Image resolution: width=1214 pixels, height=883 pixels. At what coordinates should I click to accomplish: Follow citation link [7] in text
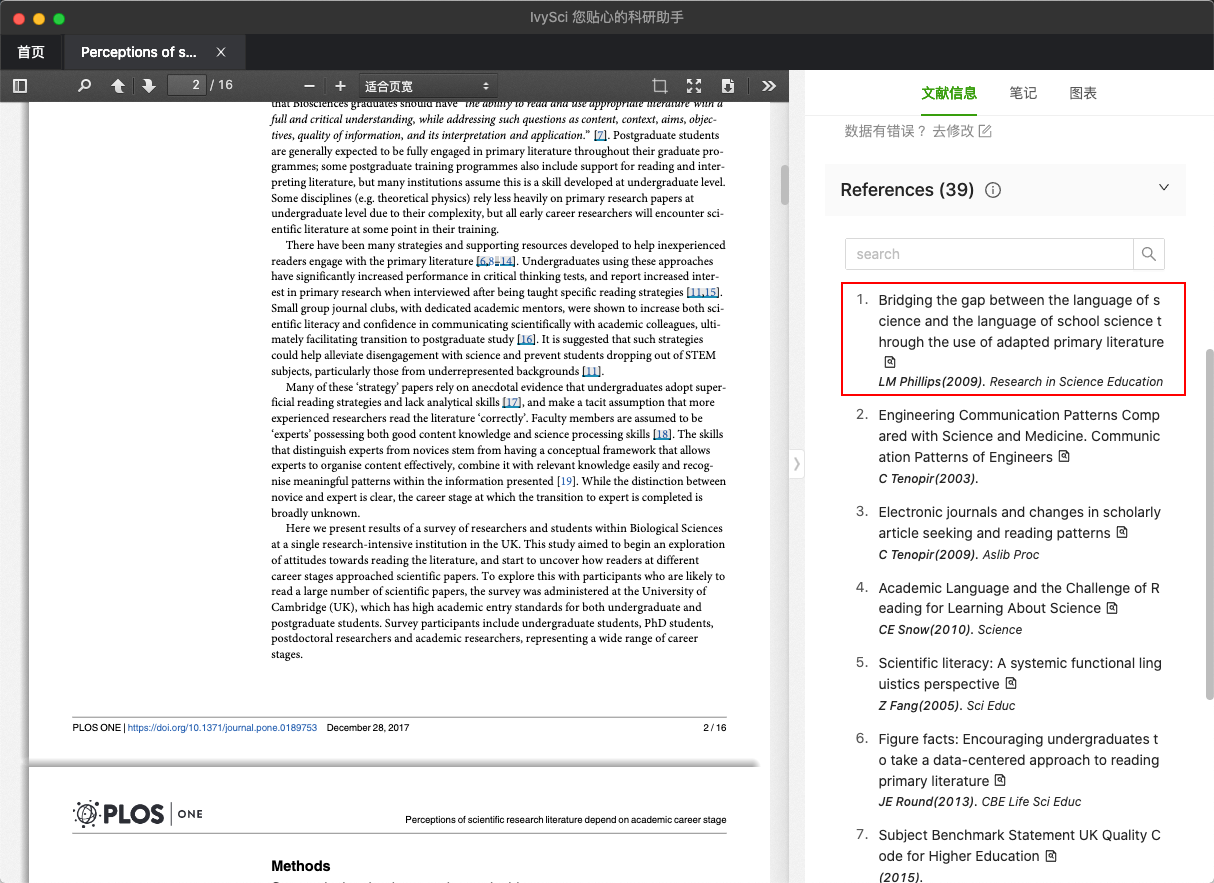[600, 135]
